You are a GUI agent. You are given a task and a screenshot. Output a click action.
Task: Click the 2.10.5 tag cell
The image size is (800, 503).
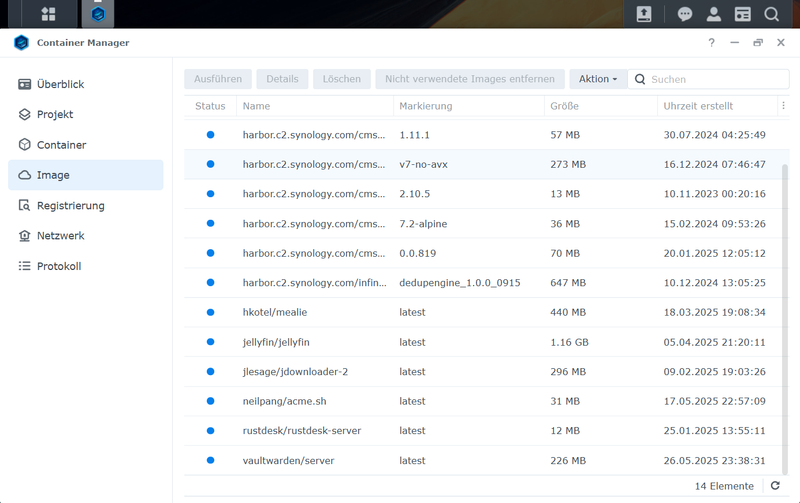(x=414, y=194)
